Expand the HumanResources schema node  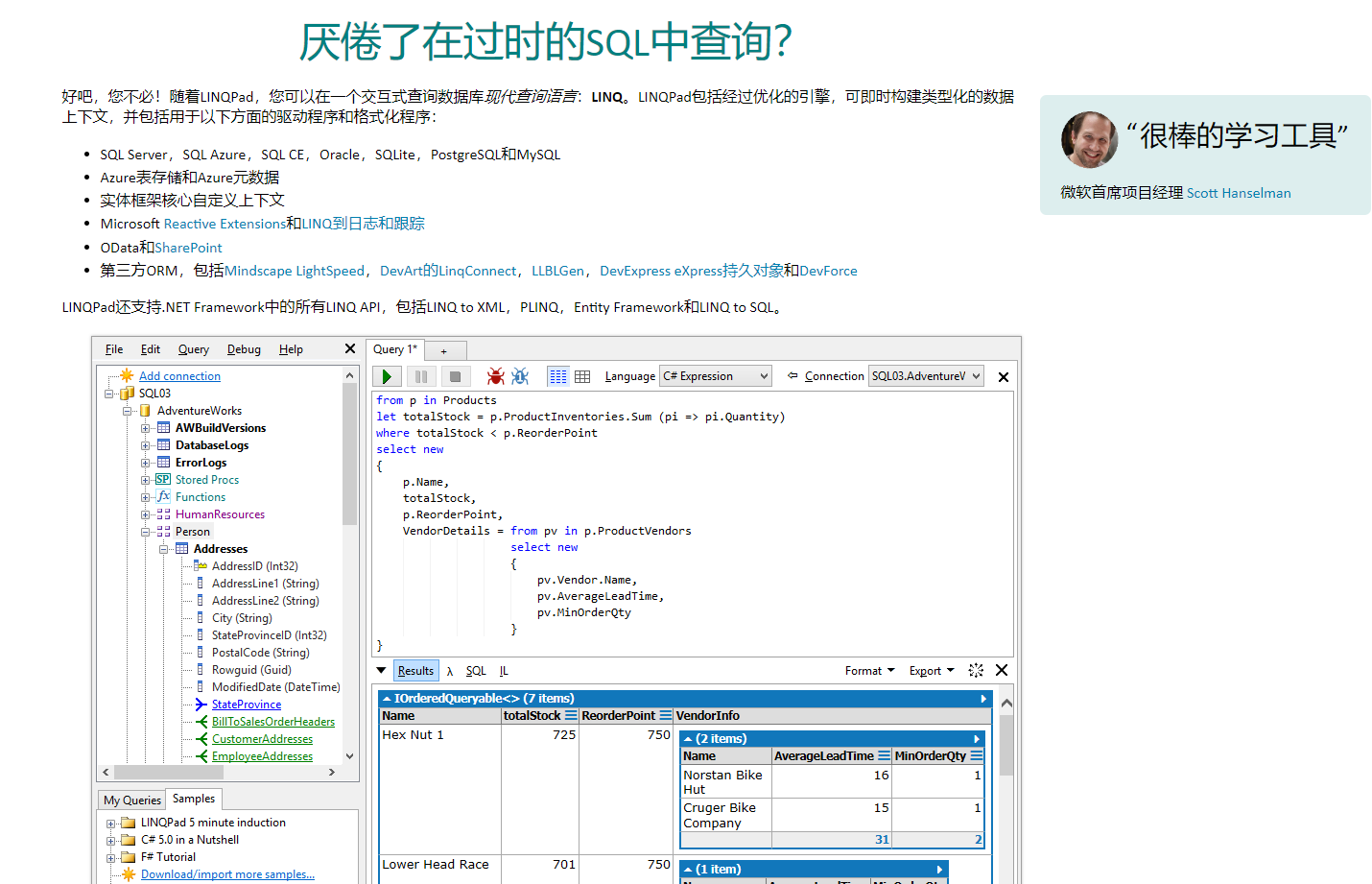coord(145,514)
